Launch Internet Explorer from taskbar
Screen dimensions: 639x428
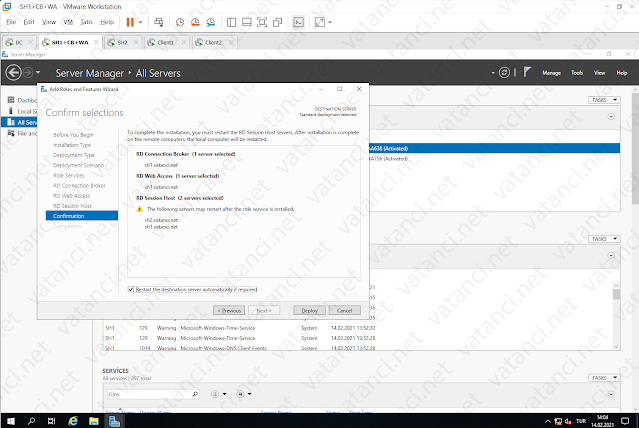pyautogui.click(x=73, y=421)
